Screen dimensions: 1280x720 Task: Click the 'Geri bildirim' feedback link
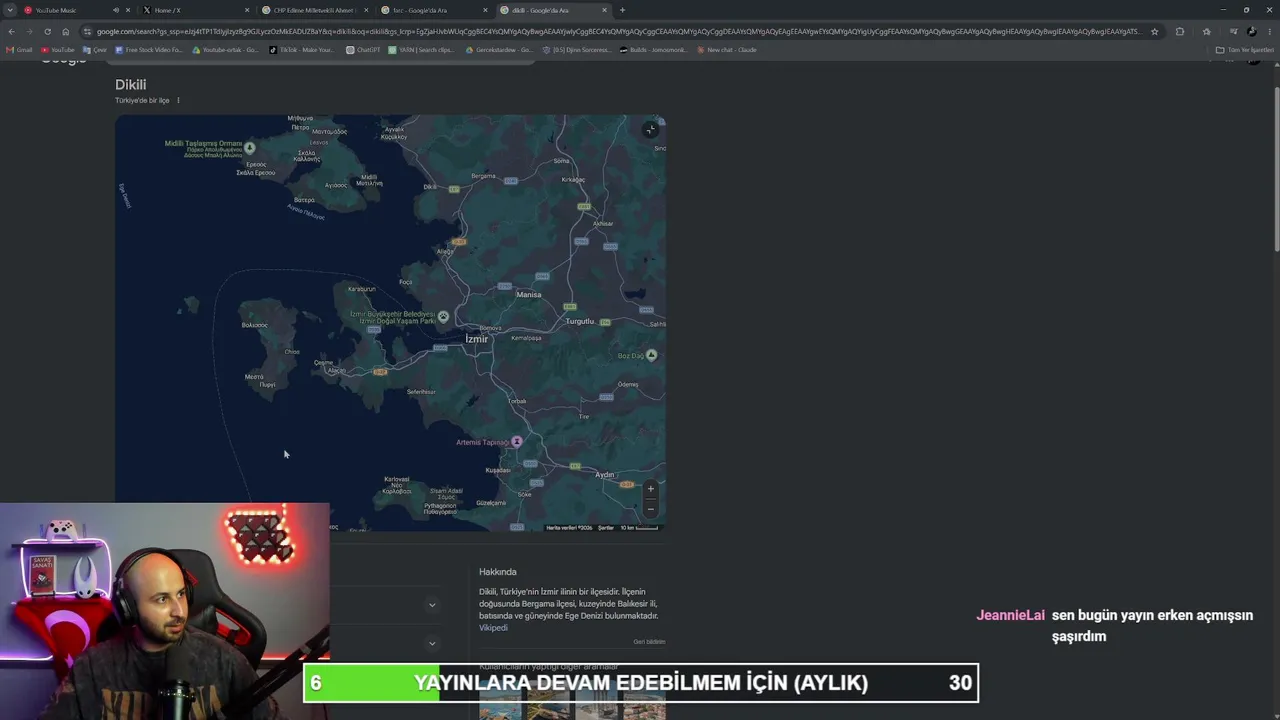click(649, 642)
